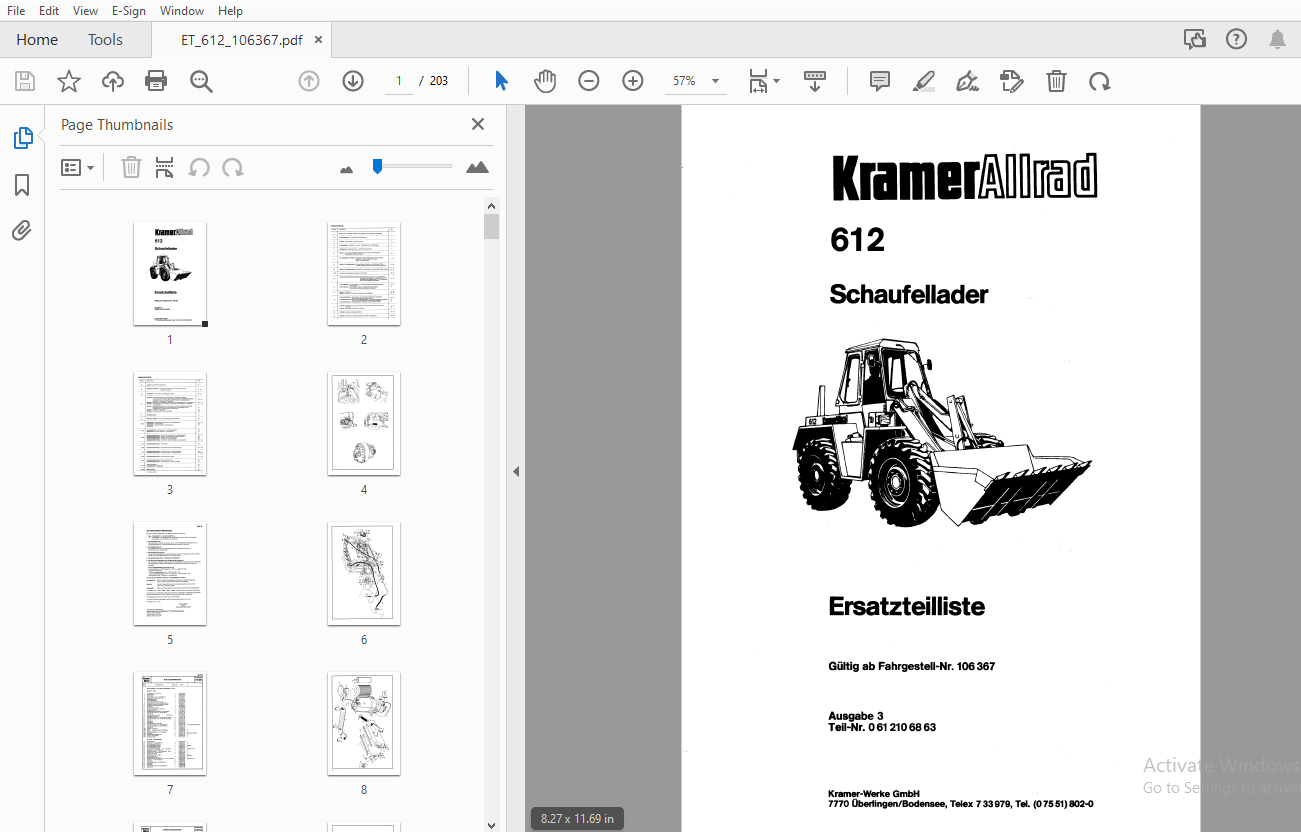Rotate thumbnails clockwise
Screen dimensions: 1301x832
[x=233, y=167]
